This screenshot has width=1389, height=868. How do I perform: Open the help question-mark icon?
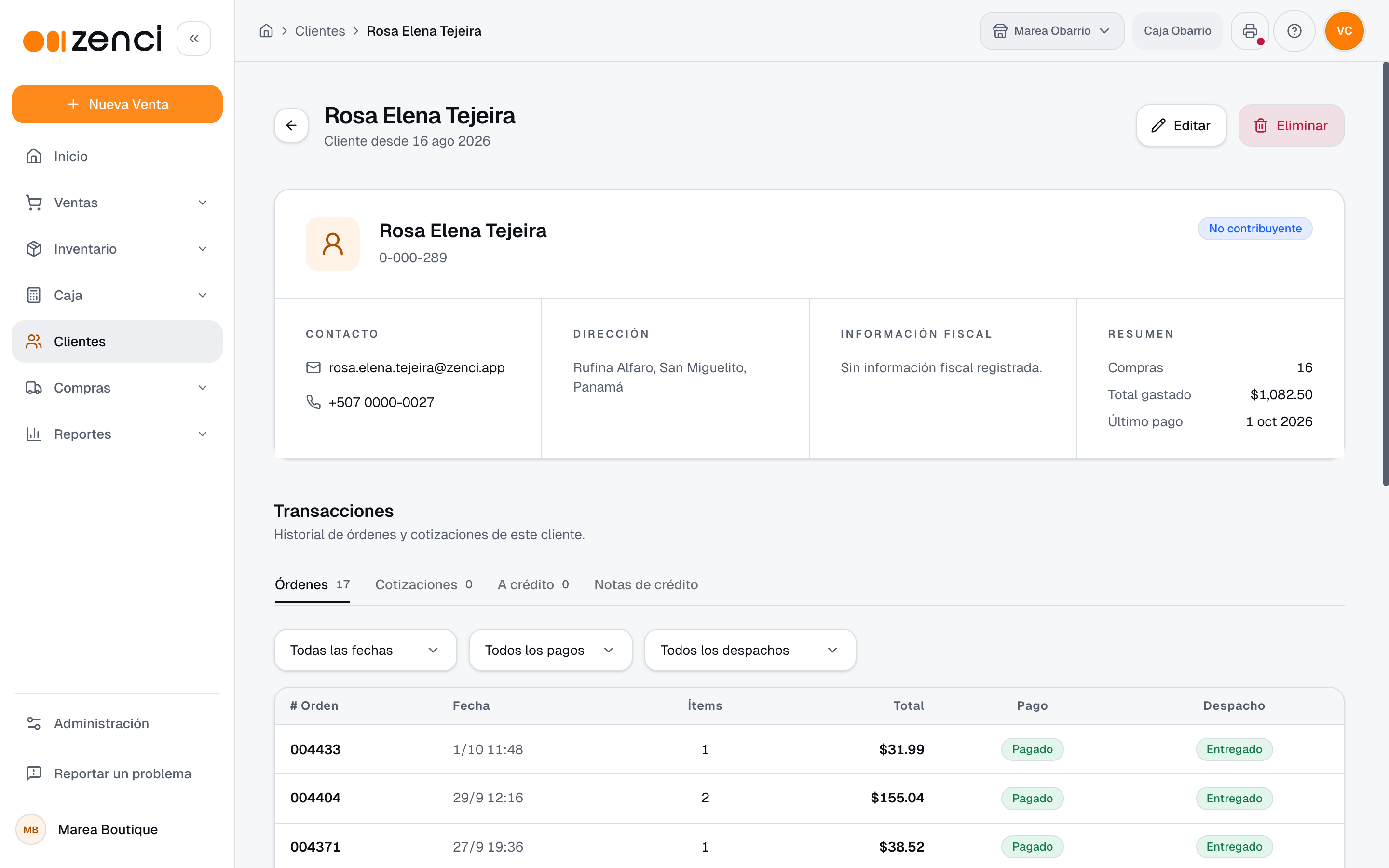coord(1294,31)
